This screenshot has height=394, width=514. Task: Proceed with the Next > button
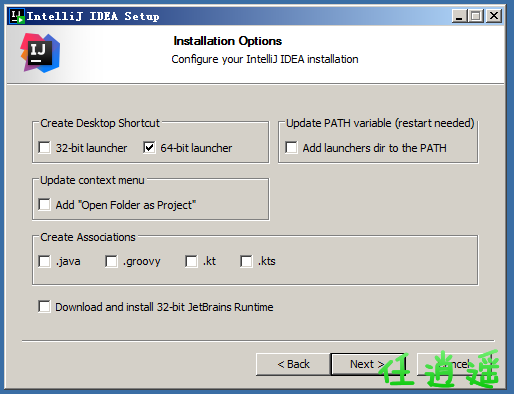(x=368, y=364)
